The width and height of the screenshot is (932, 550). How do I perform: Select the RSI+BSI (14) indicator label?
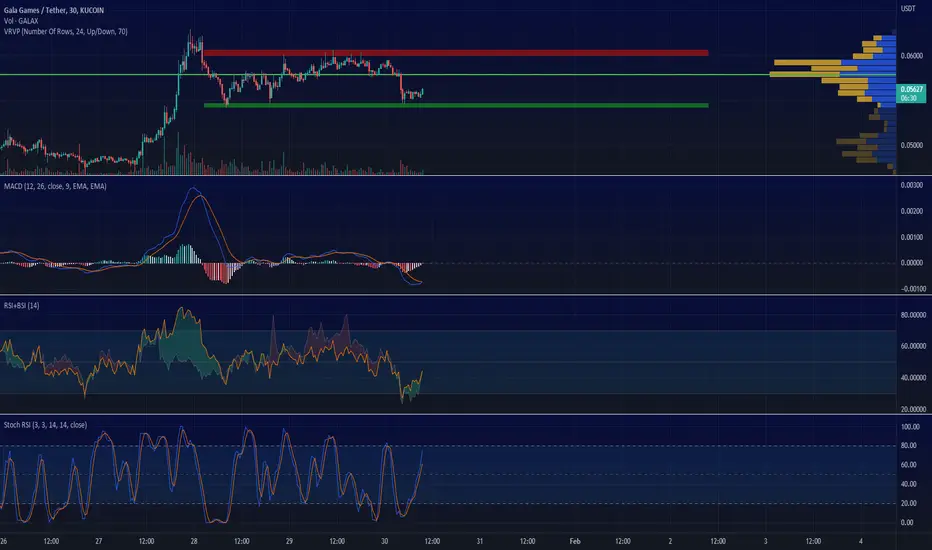coord(21,306)
